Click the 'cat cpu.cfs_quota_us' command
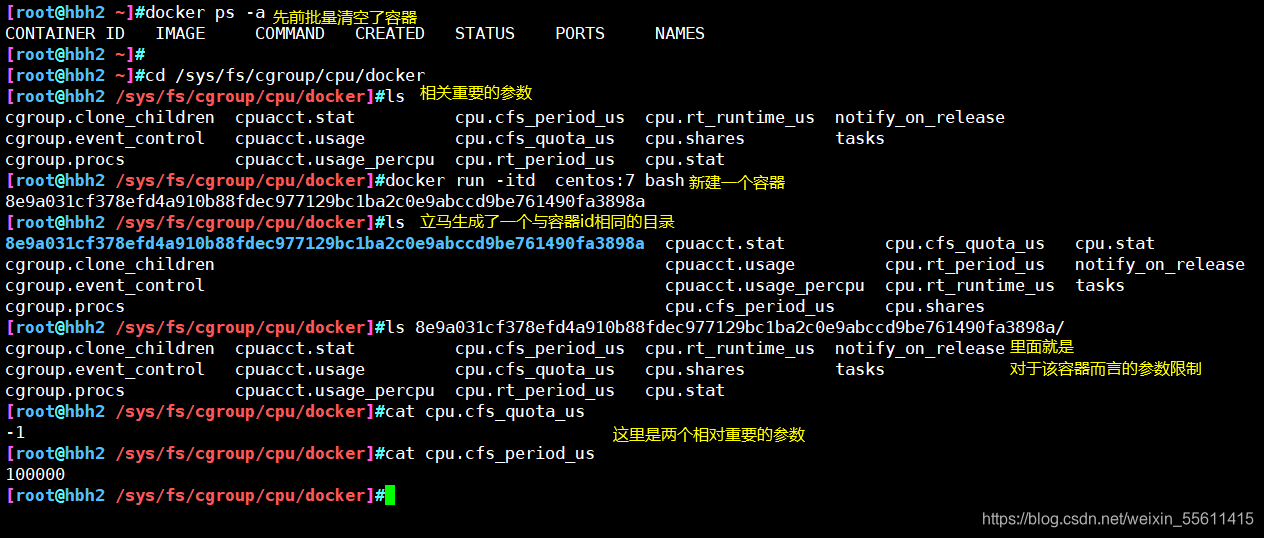Image resolution: width=1264 pixels, height=538 pixels. (485, 411)
